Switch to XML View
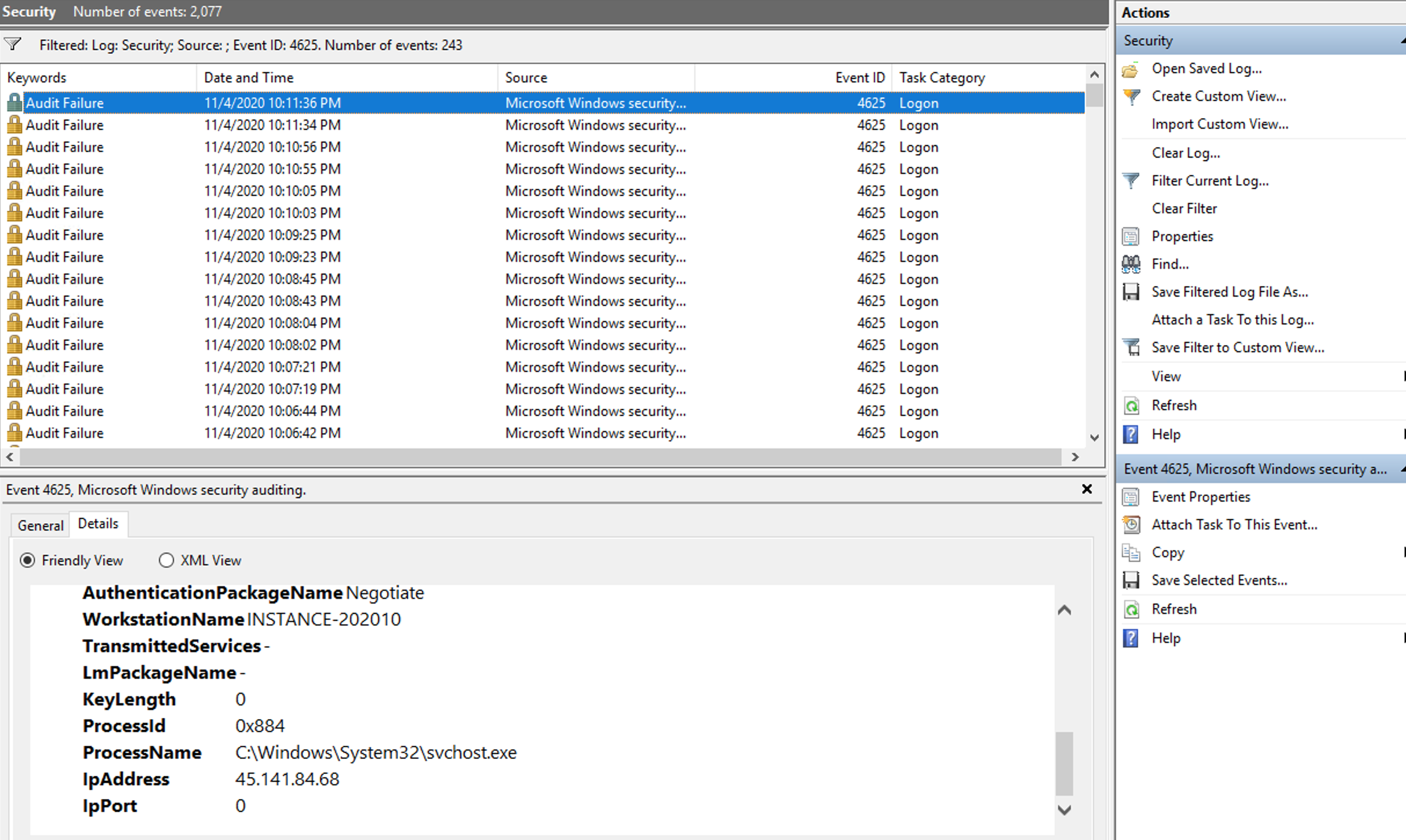 (166, 560)
